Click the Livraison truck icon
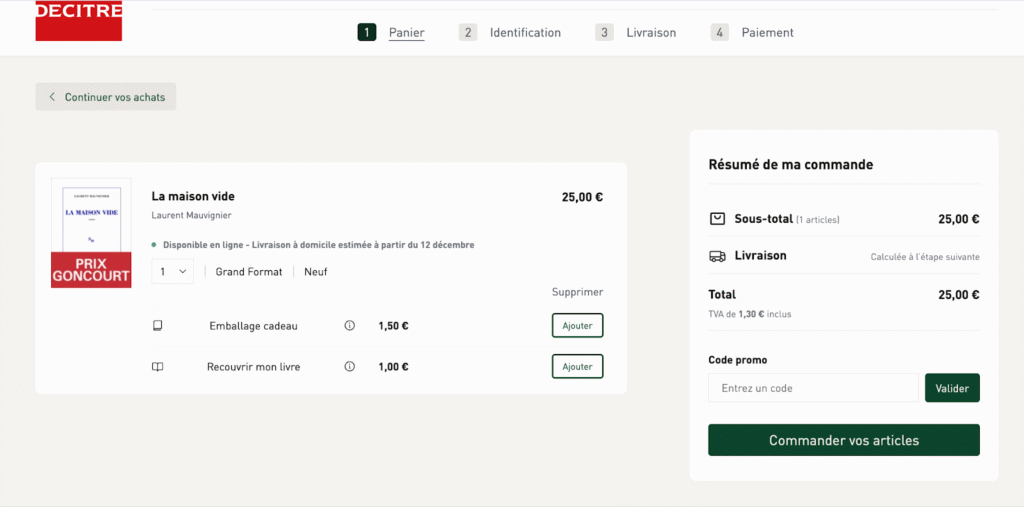Screen dimensions: 1024x507 (x=717, y=256)
